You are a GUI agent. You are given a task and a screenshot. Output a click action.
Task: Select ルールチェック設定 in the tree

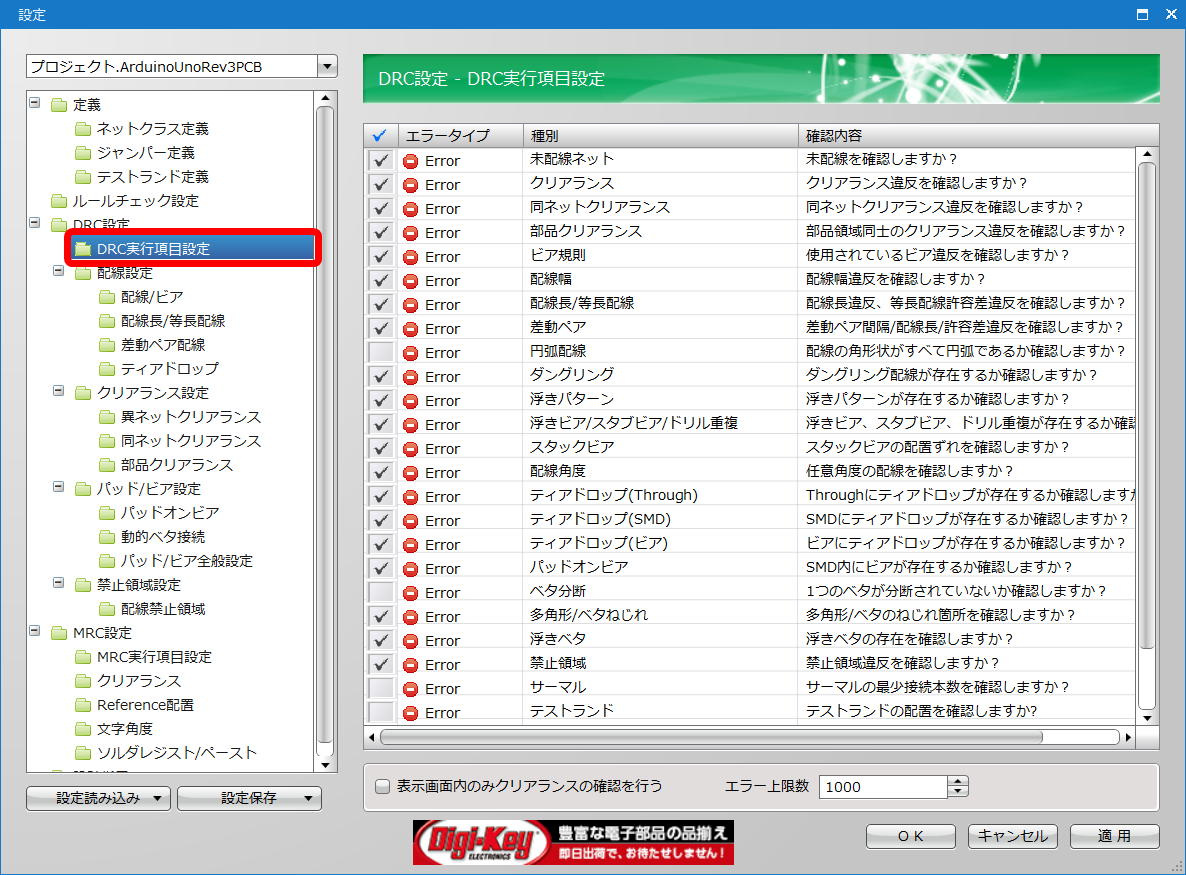(x=135, y=201)
